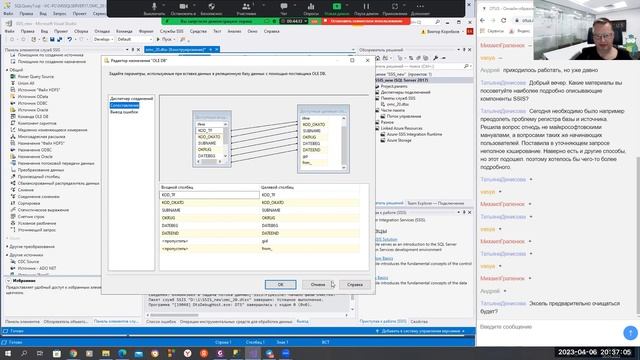Click input cell of the DATEBEG row
This screenshot has height=360, width=640.
[209, 225]
